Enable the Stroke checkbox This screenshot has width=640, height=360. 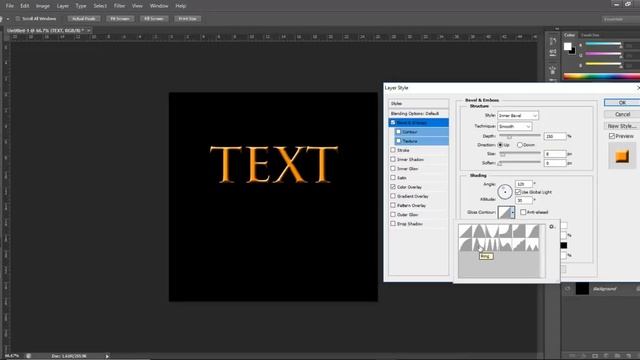[x=393, y=150]
